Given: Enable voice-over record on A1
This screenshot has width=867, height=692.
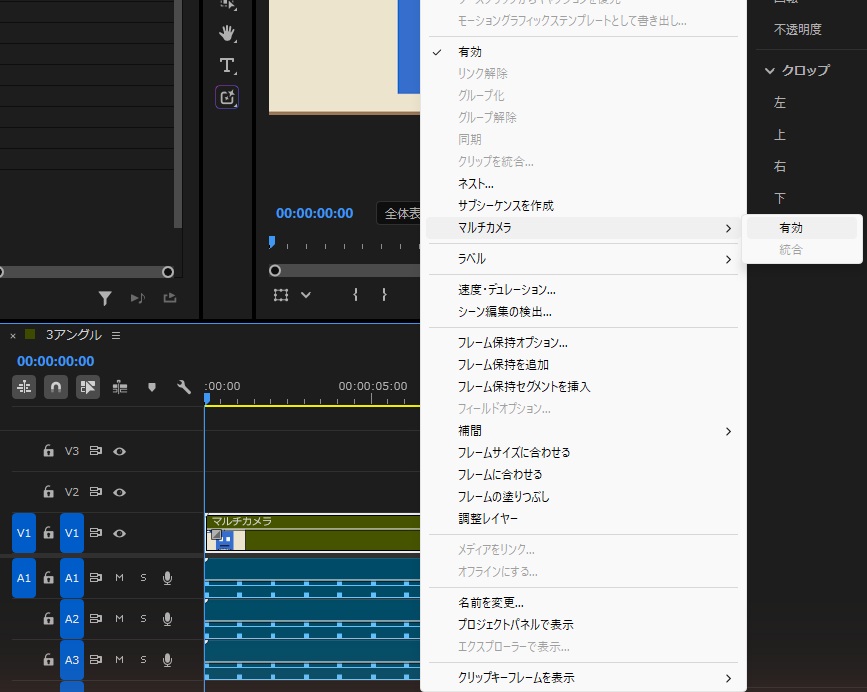Looking at the screenshot, I should point(167,578).
